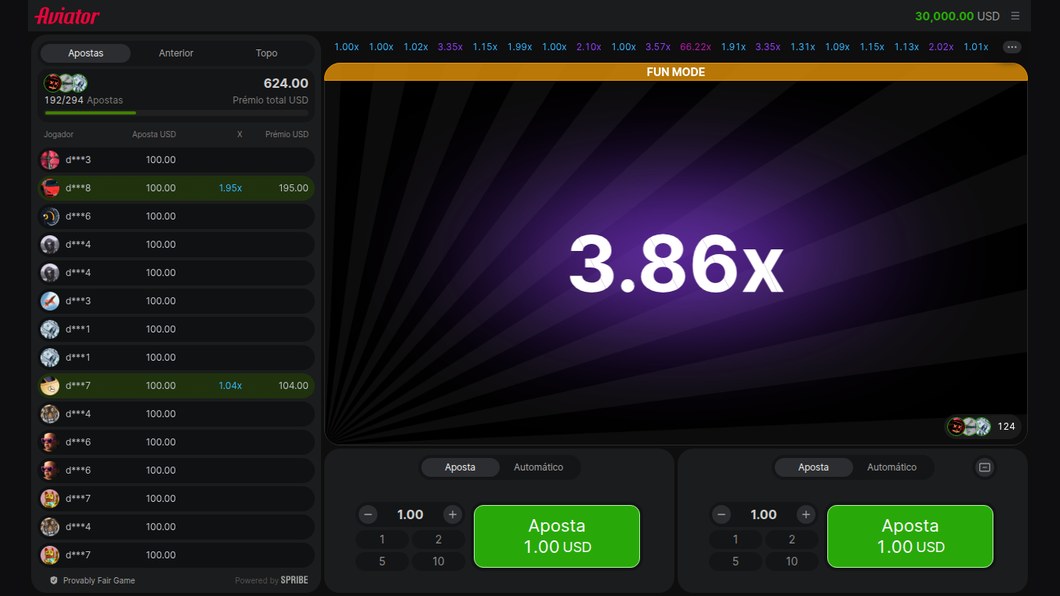
Task: Click the 1.04x cashout multiplier of d***7
Action: pos(230,385)
